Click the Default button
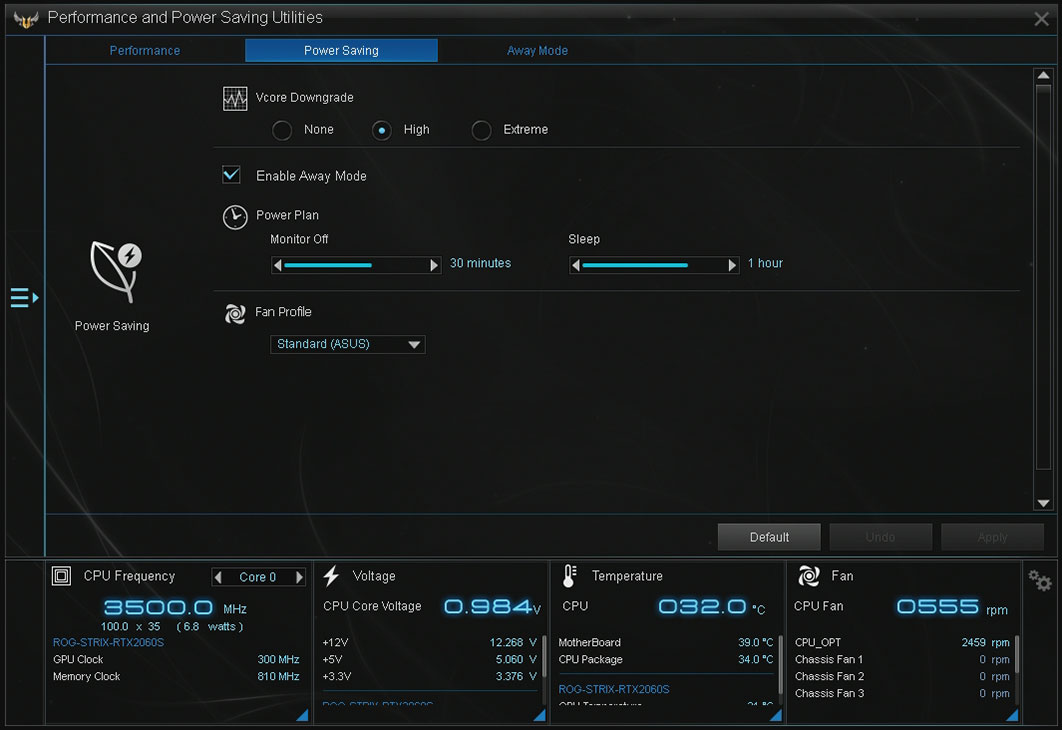 tap(769, 537)
